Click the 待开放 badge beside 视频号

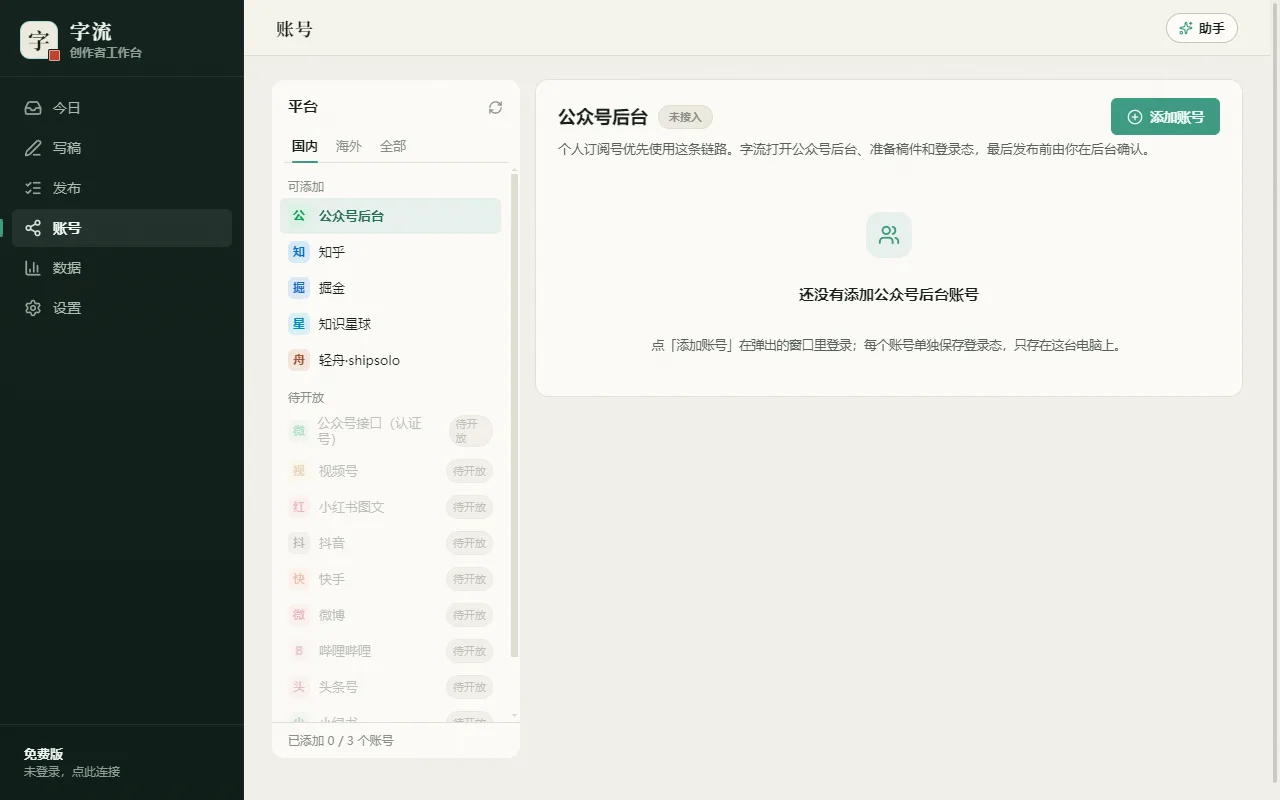(x=469, y=471)
